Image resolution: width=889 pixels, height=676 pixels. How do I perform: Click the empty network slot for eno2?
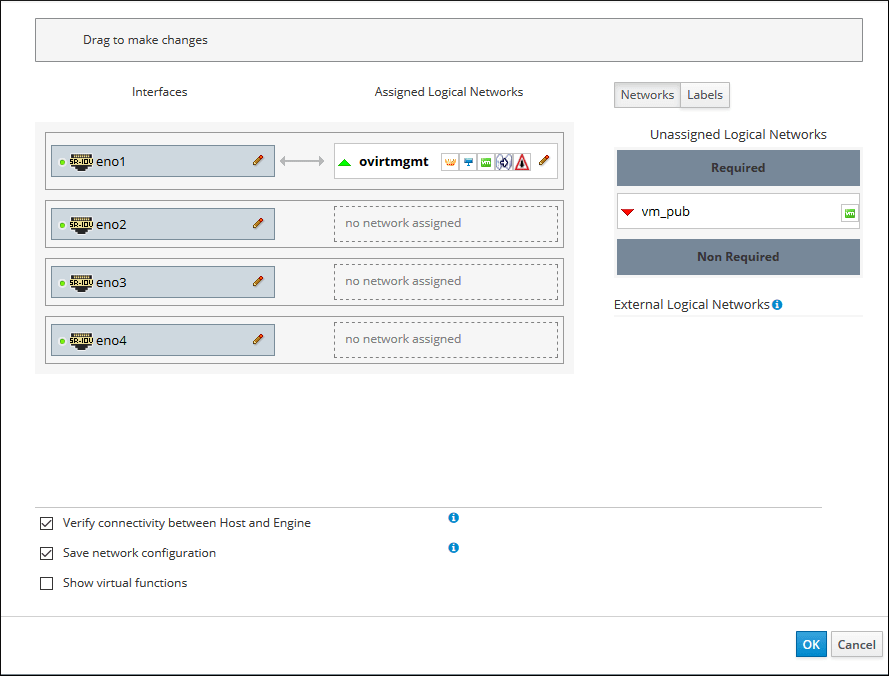[445, 223]
